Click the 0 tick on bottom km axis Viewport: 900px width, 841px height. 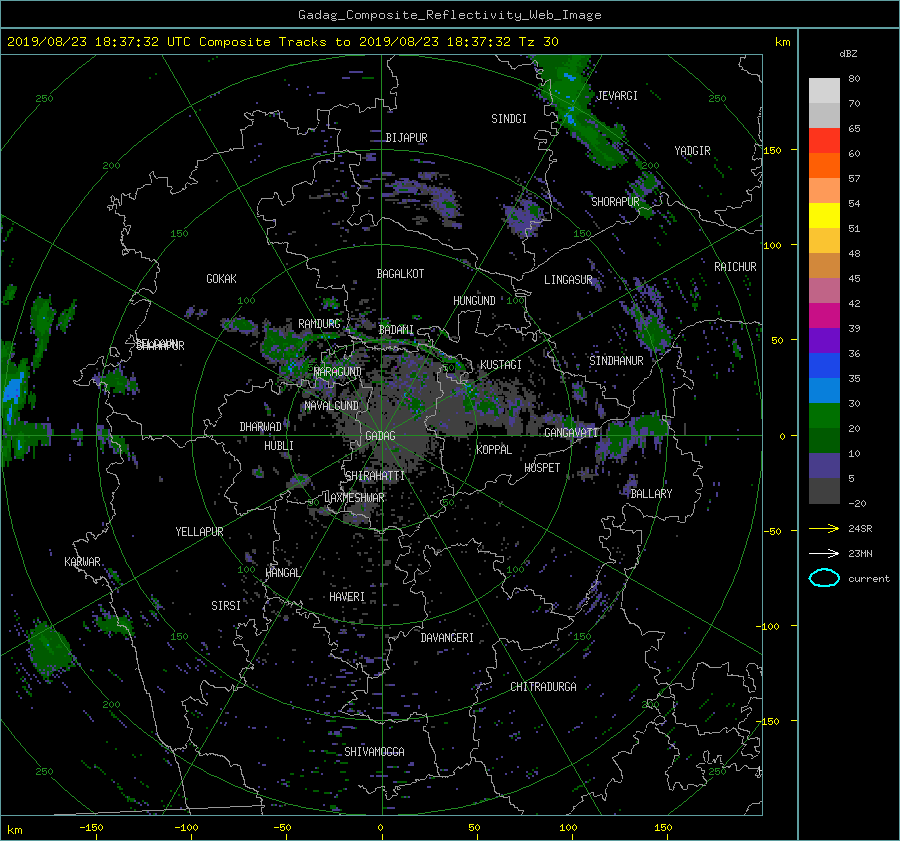[x=380, y=828]
